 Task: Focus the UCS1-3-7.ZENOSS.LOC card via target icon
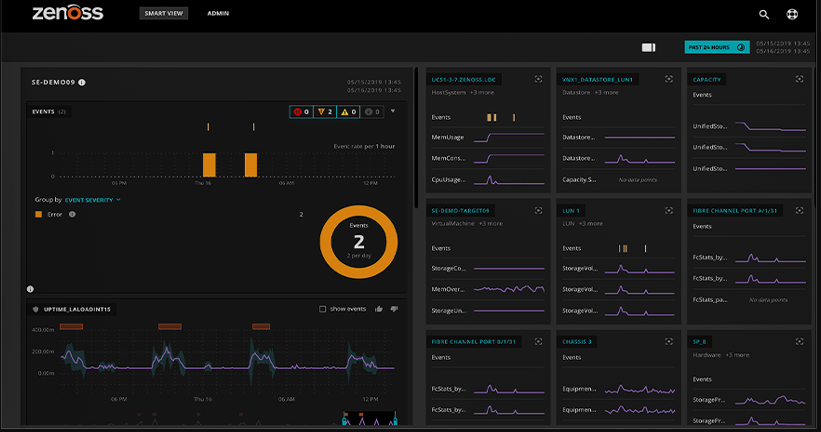539,79
